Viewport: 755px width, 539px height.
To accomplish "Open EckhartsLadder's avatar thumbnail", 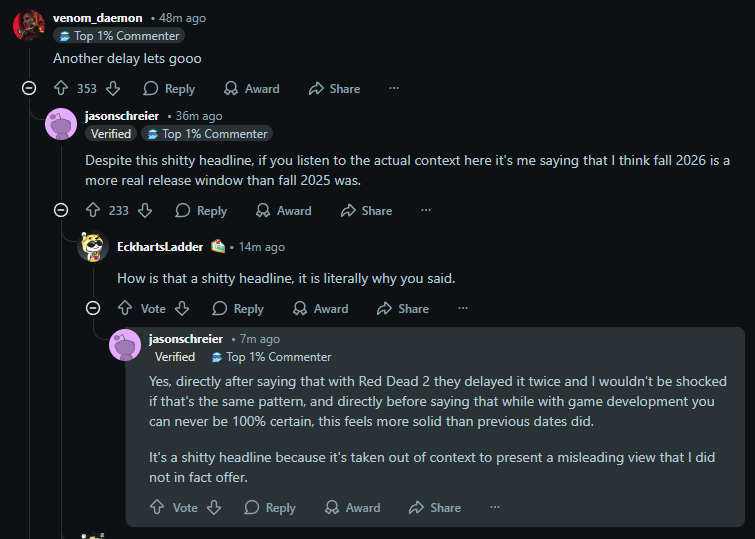I will [x=93, y=247].
